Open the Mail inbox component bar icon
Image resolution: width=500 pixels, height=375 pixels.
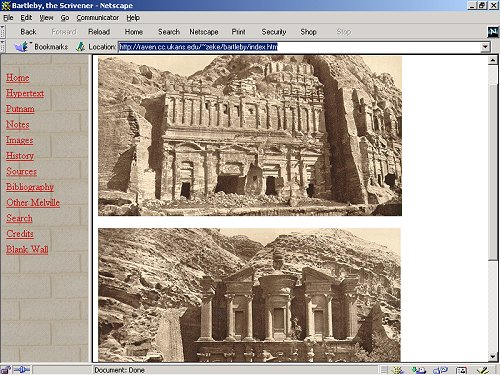[419, 370]
